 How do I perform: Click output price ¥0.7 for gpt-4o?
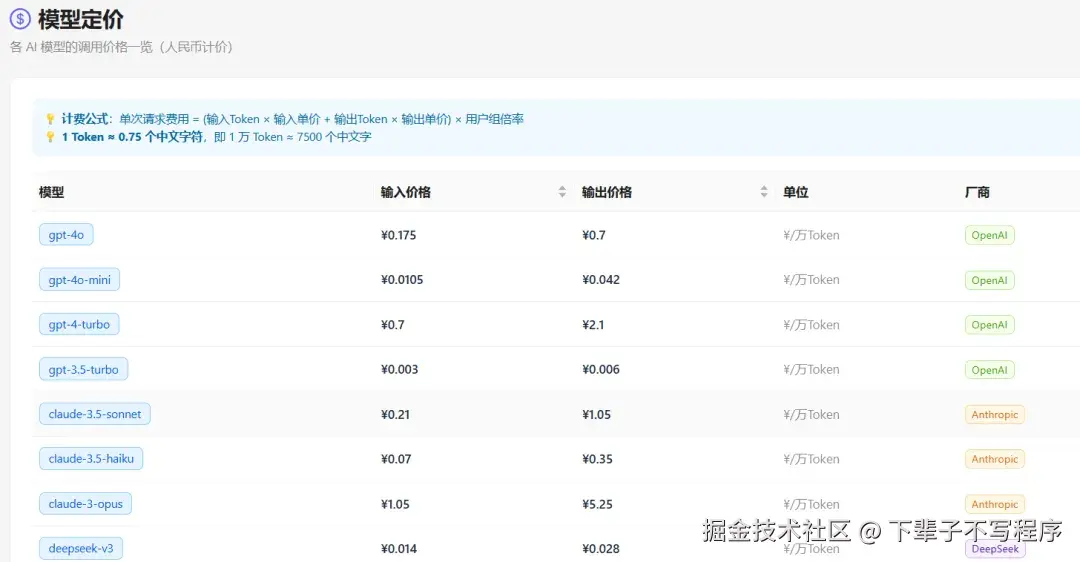pos(594,235)
